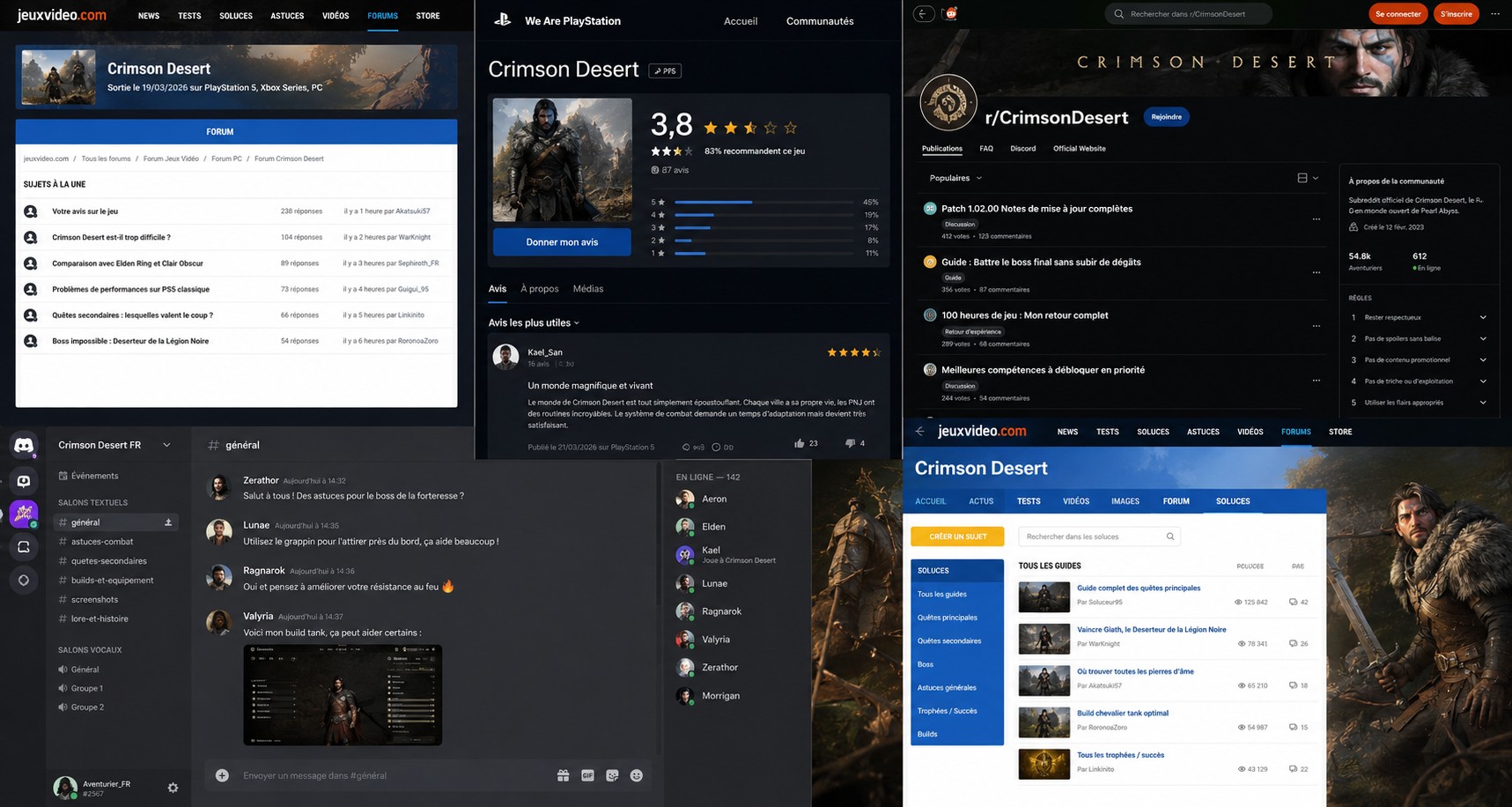
Task: Expand rule 5 Utiliser les flairs appropriés
Action: point(1483,403)
